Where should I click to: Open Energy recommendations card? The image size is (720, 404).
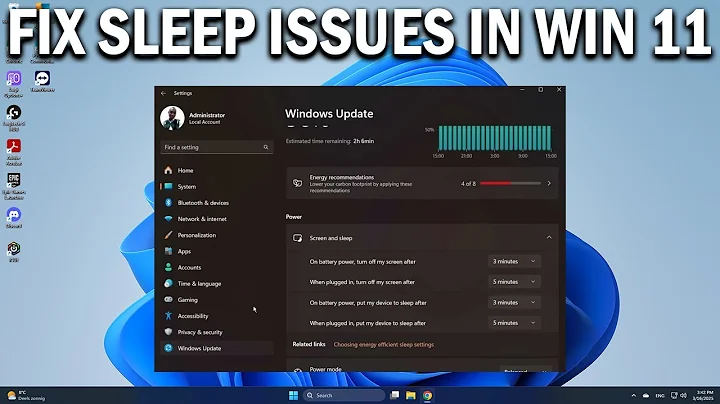[422, 183]
